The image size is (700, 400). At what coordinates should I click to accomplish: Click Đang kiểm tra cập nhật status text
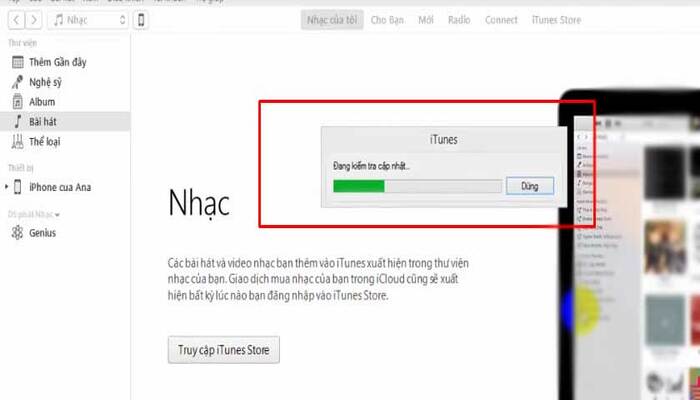[371, 166]
